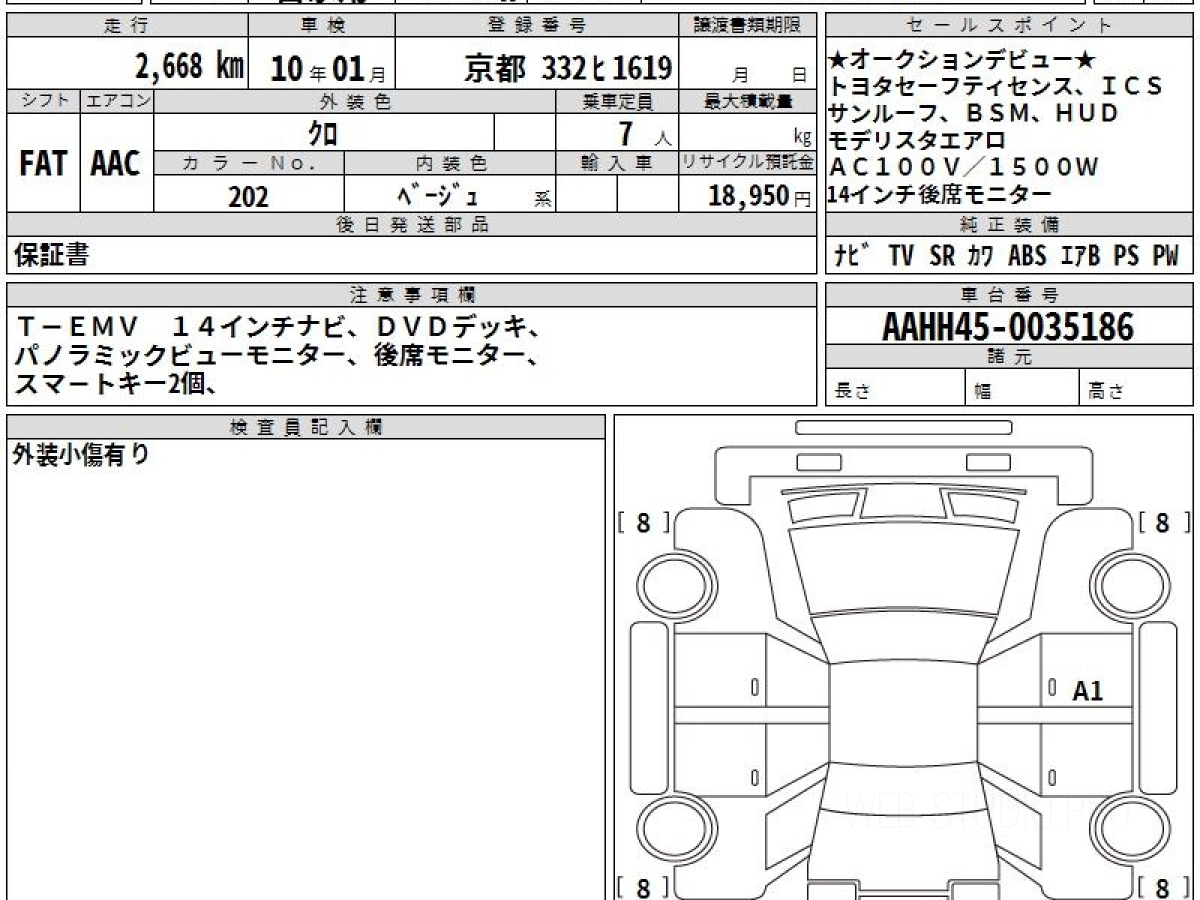1200x900 pixels.
Task: Click the セールスポイント header
Action: coord(1009,26)
